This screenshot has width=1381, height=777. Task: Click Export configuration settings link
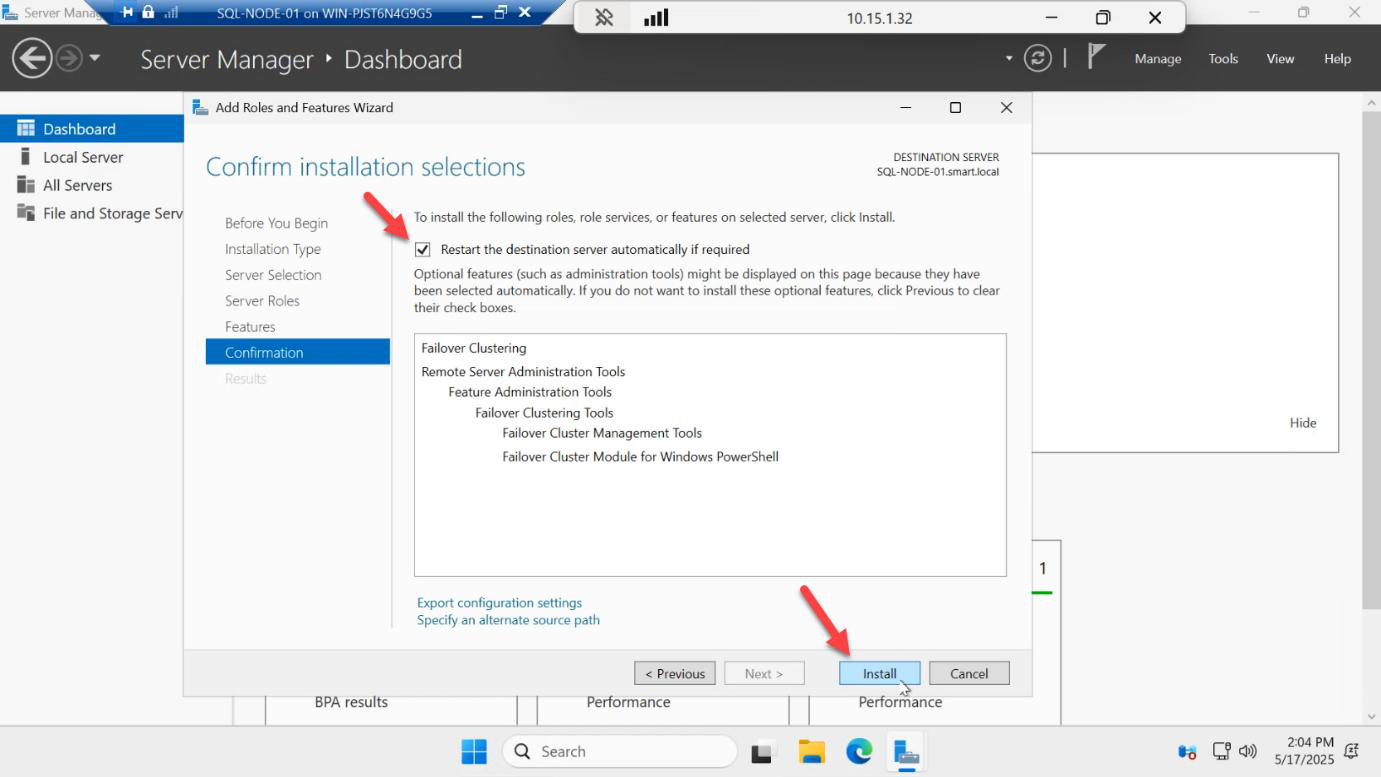point(499,603)
